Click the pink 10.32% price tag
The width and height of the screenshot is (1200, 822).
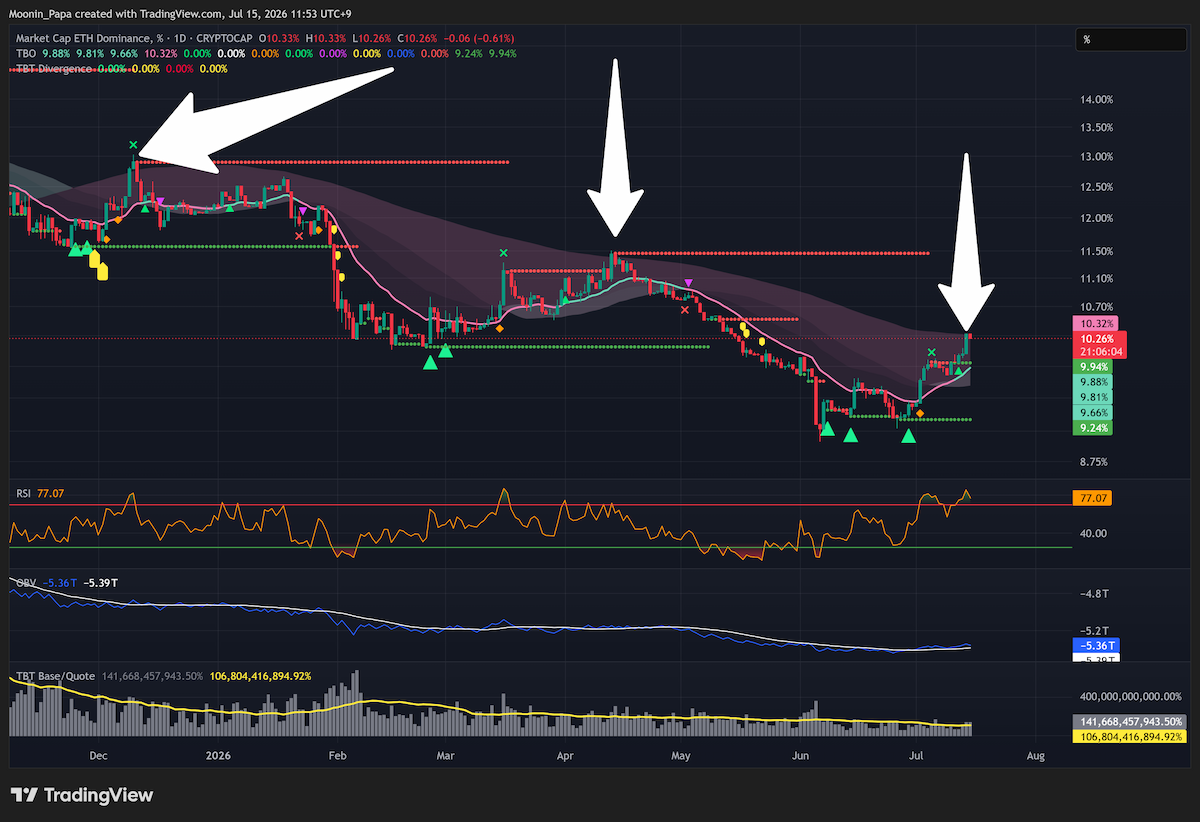pos(1091,324)
